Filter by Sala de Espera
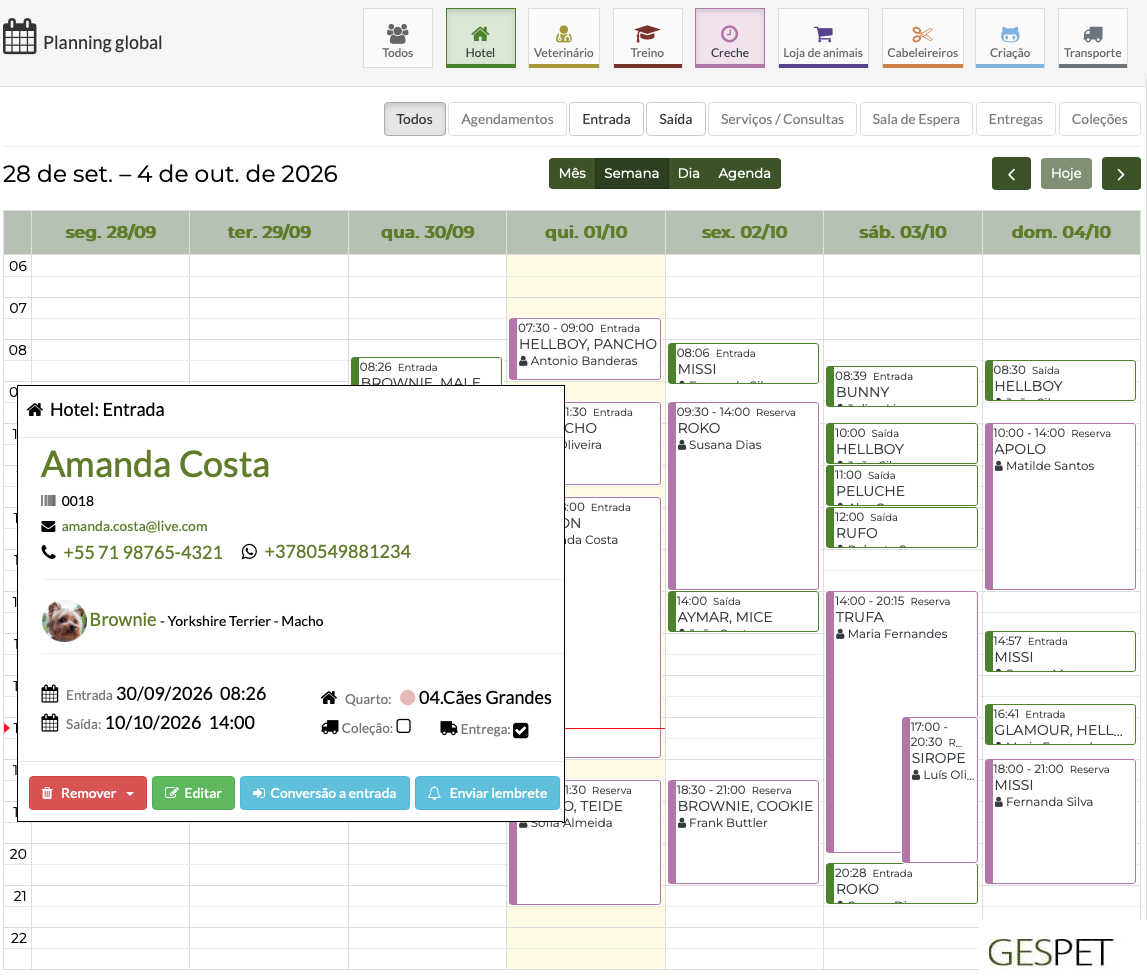Viewport: 1147px width, 979px height. pyautogui.click(x=916, y=119)
